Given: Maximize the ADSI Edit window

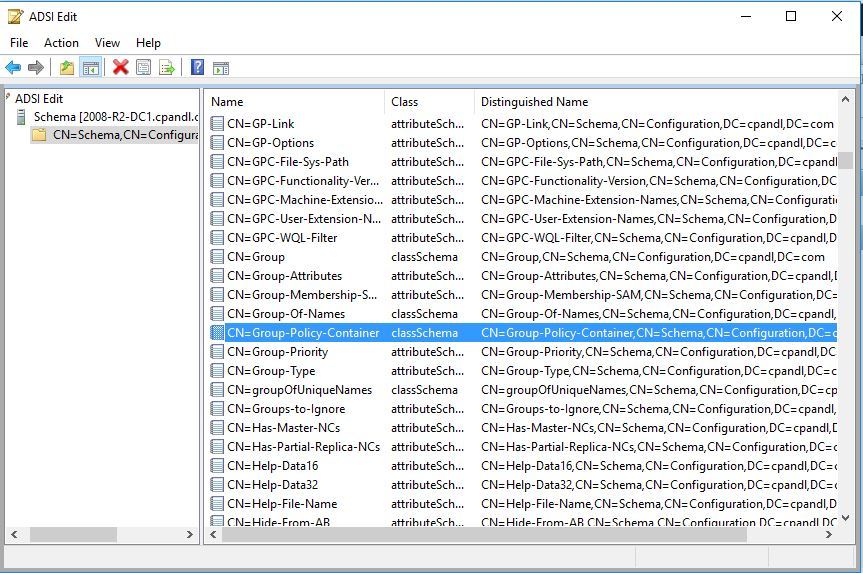Looking at the screenshot, I should 791,17.
